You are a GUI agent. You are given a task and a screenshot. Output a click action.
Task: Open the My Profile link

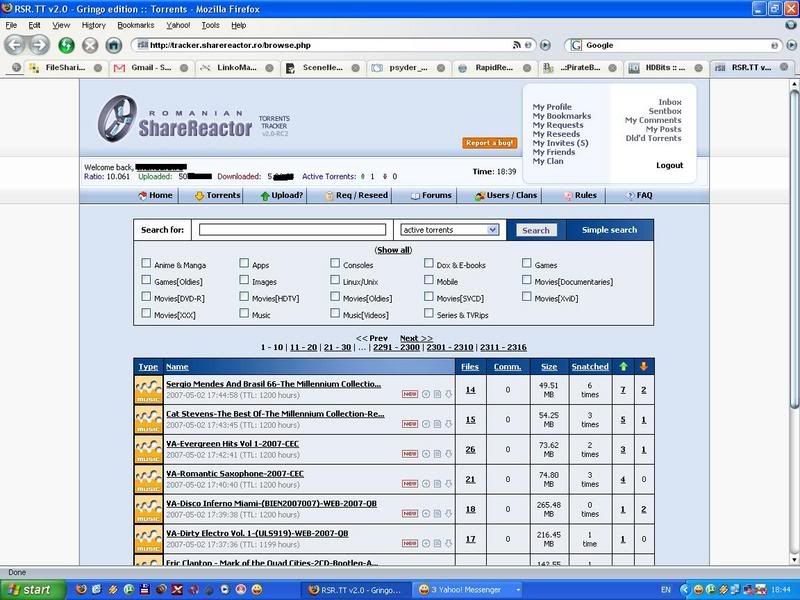click(552, 107)
